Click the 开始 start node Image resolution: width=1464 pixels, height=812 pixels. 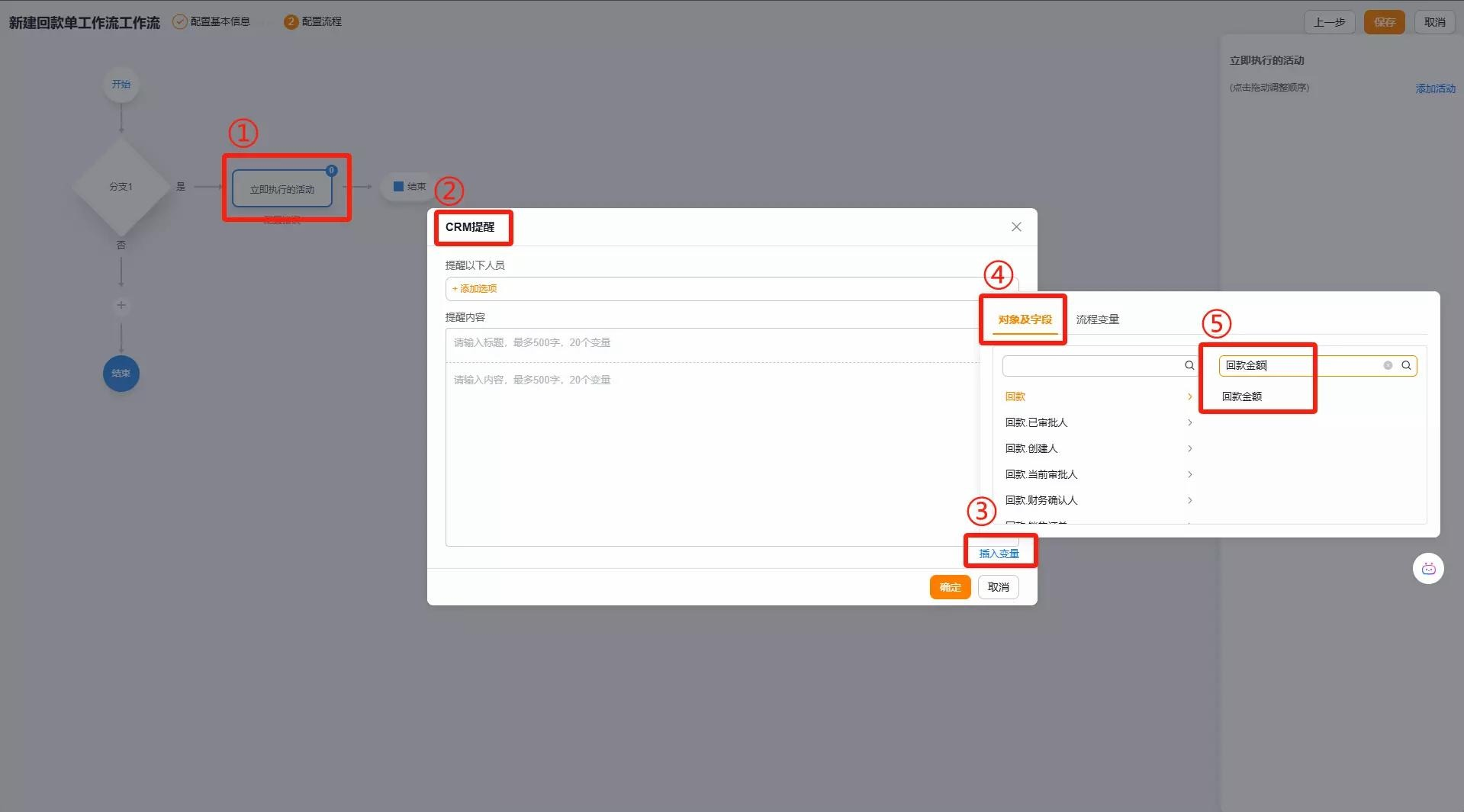point(121,84)
